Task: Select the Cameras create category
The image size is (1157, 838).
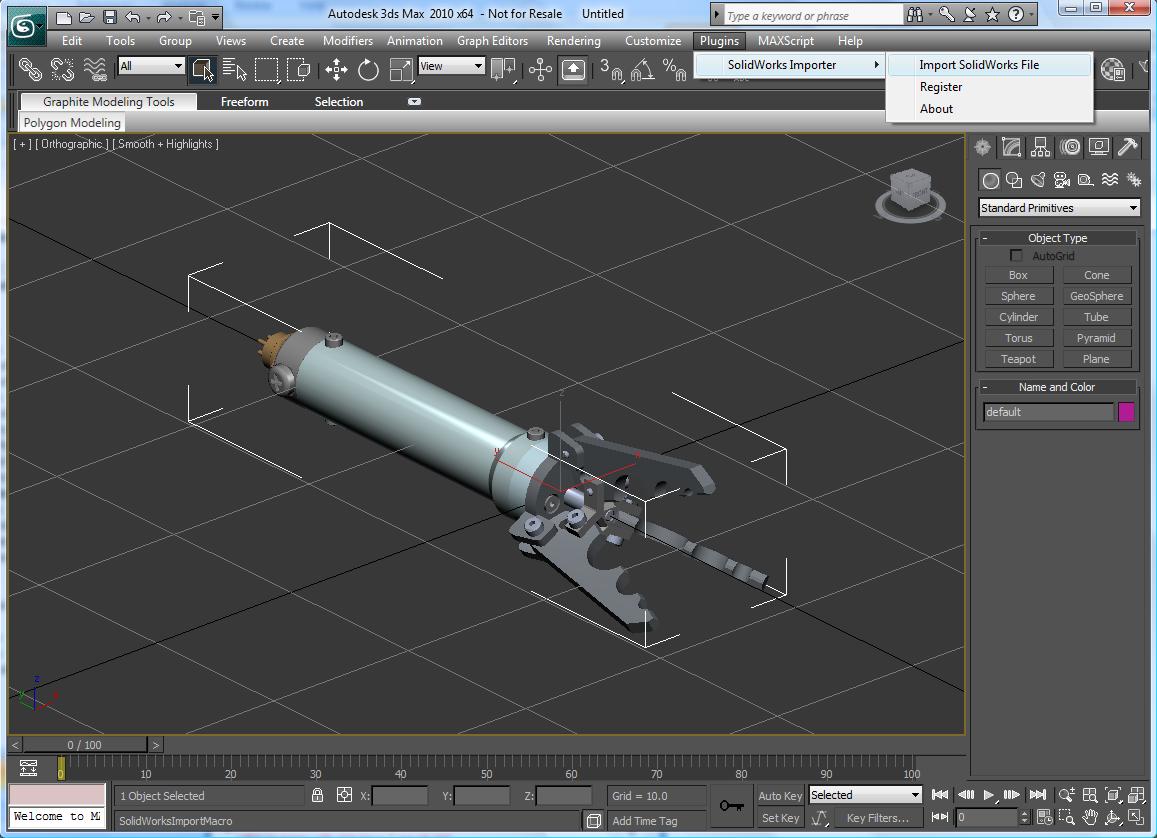Action: click(1062, 180)
